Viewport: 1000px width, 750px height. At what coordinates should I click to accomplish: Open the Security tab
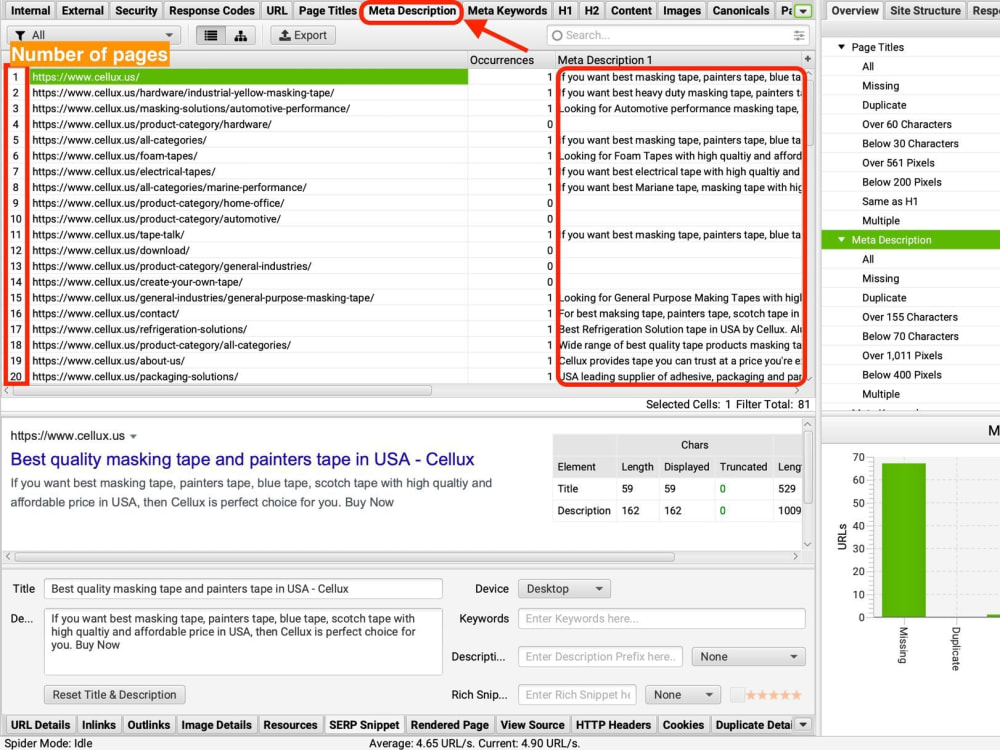(136, 11)
